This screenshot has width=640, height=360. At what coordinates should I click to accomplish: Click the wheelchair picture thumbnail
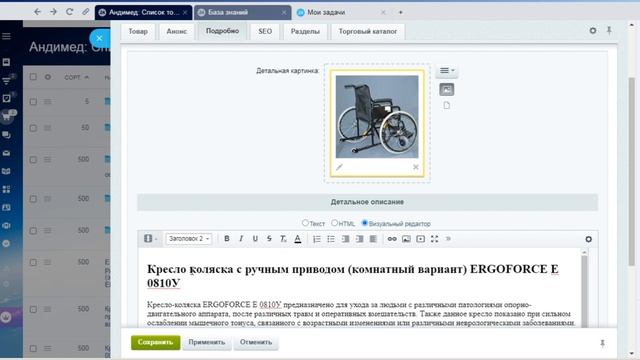tap(377, 117)
